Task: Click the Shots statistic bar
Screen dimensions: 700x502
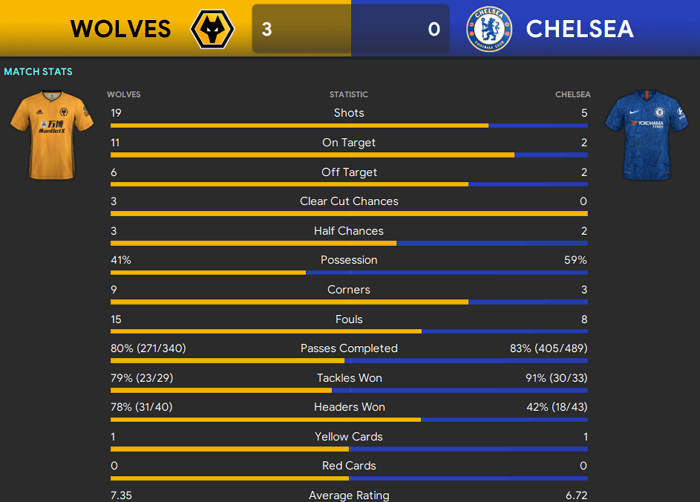Action: click(349, 126)
